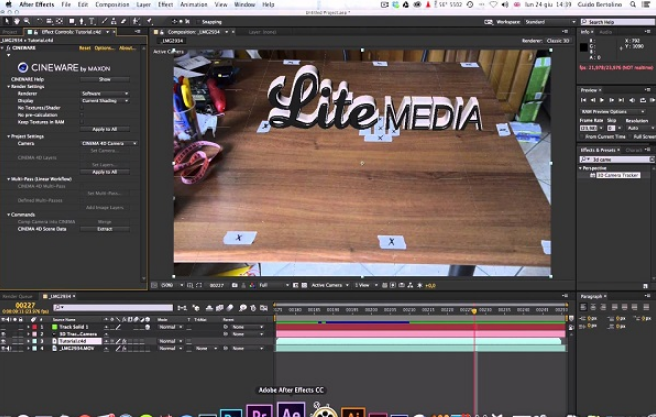Click the region of interest icon
The width and height of the screenshot is (656, 417).
(x=295, y=285)
